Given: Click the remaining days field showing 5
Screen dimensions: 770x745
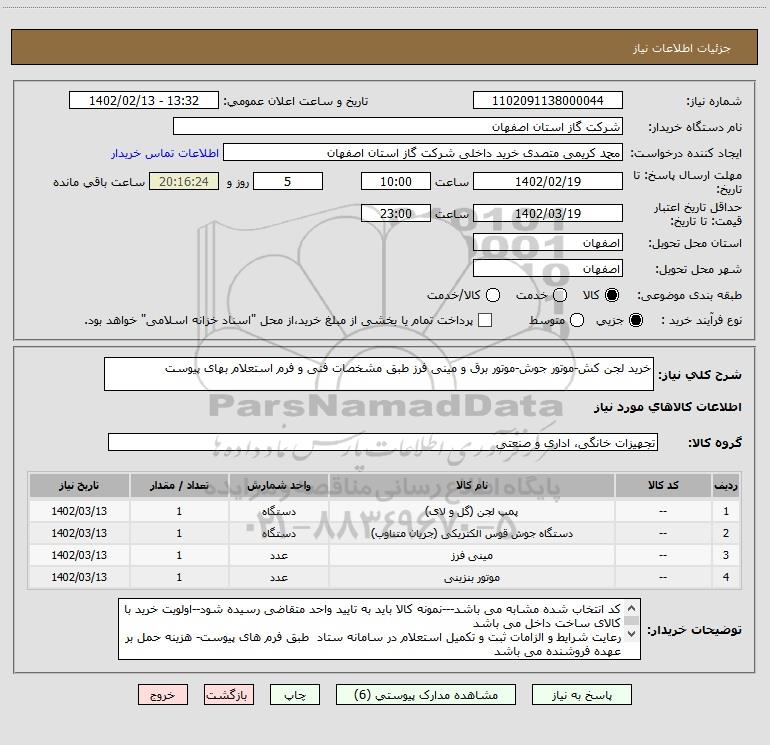Looking at the screenshot, I should click(x=288, y=181).
